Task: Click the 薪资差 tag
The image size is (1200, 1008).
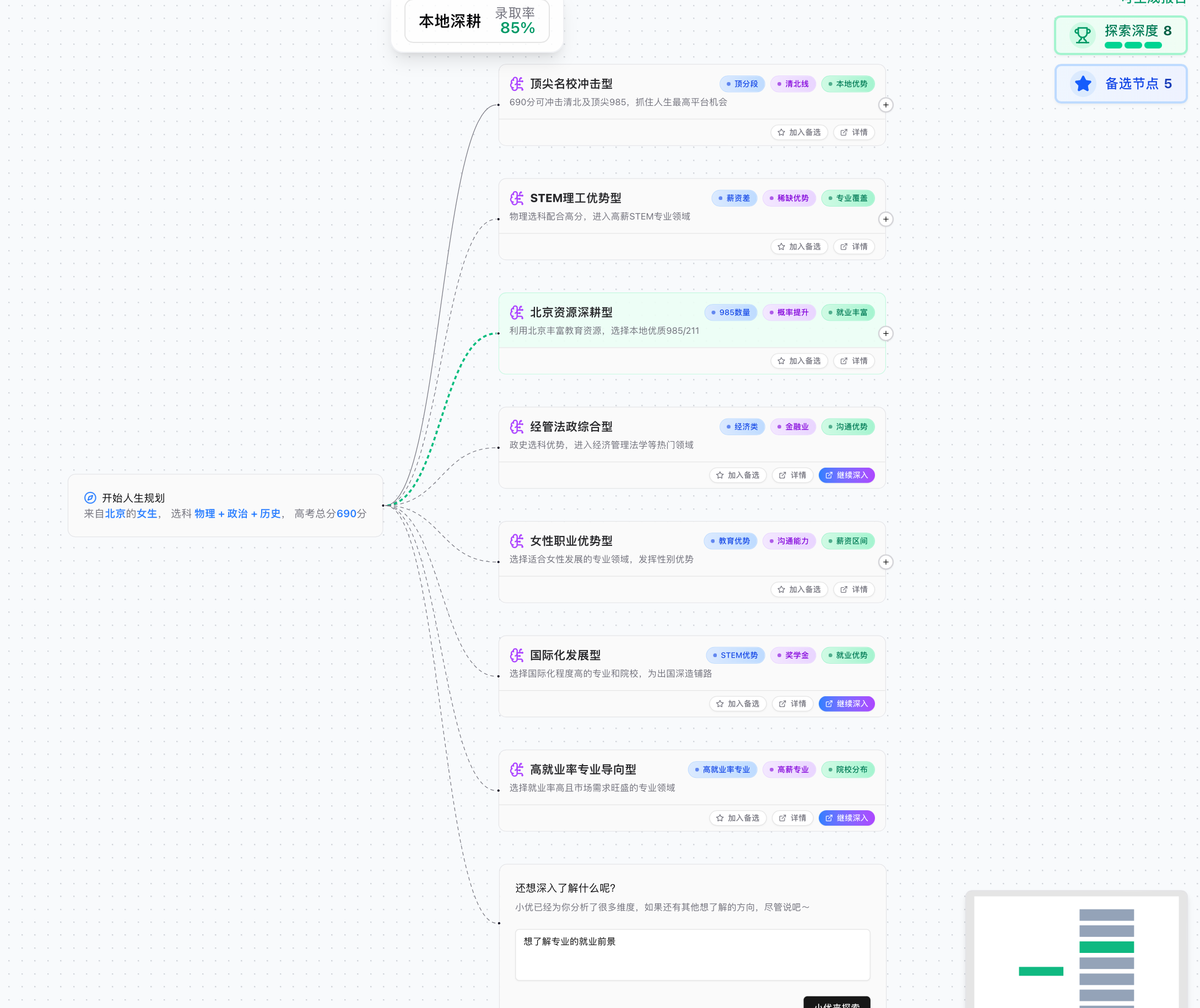Action: click(x=734, y=198)
